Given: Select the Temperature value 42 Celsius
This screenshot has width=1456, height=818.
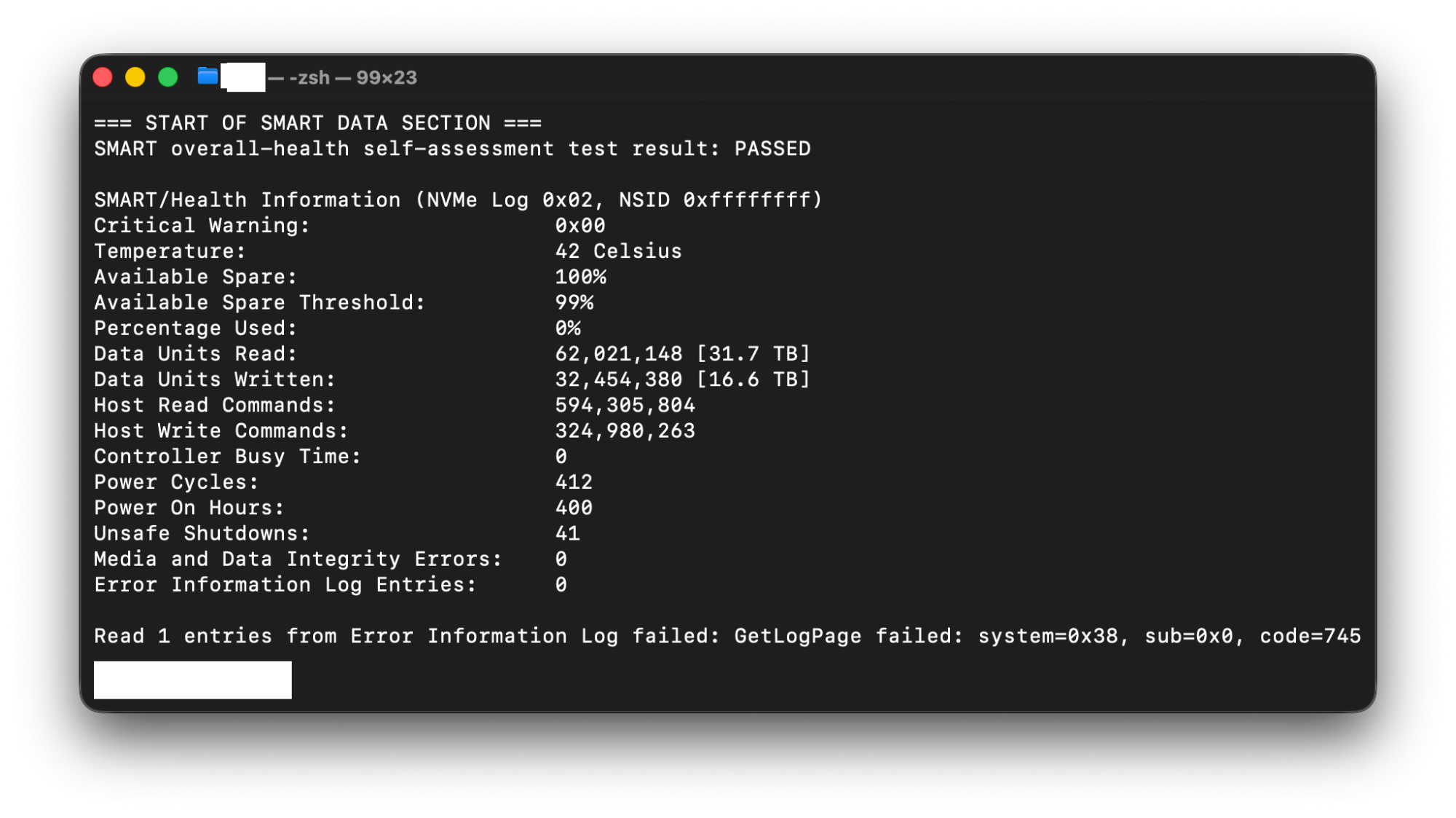Looking at the screenshot, I should (618, 251).
